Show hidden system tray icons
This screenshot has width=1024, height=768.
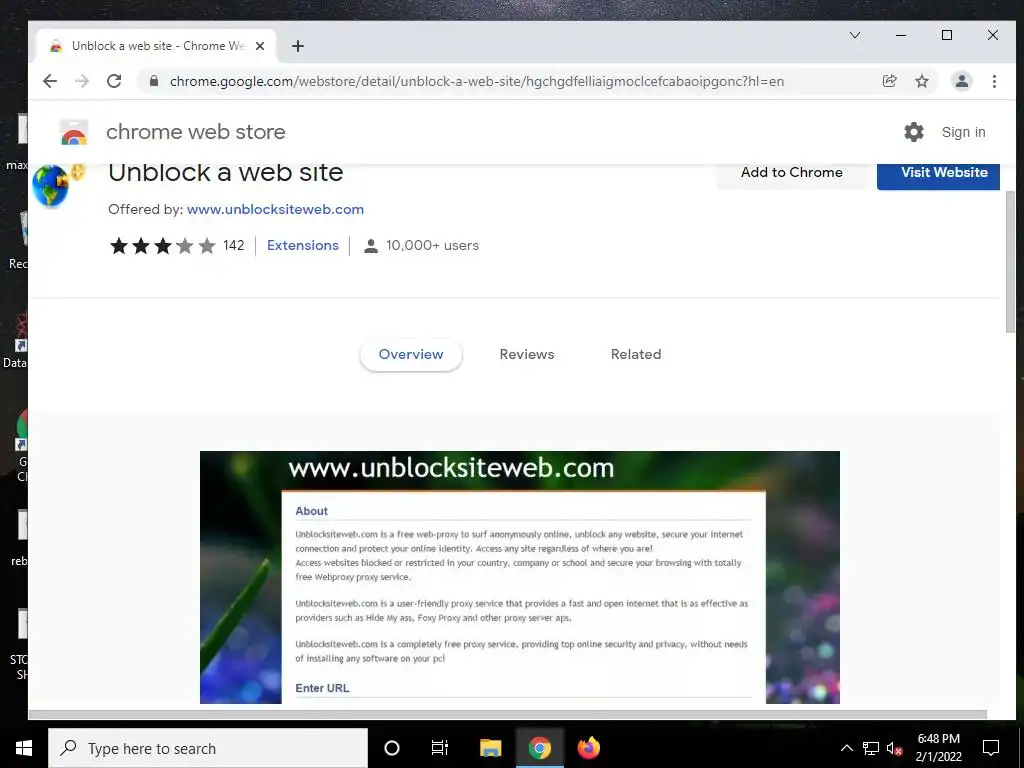click(846, 748)
